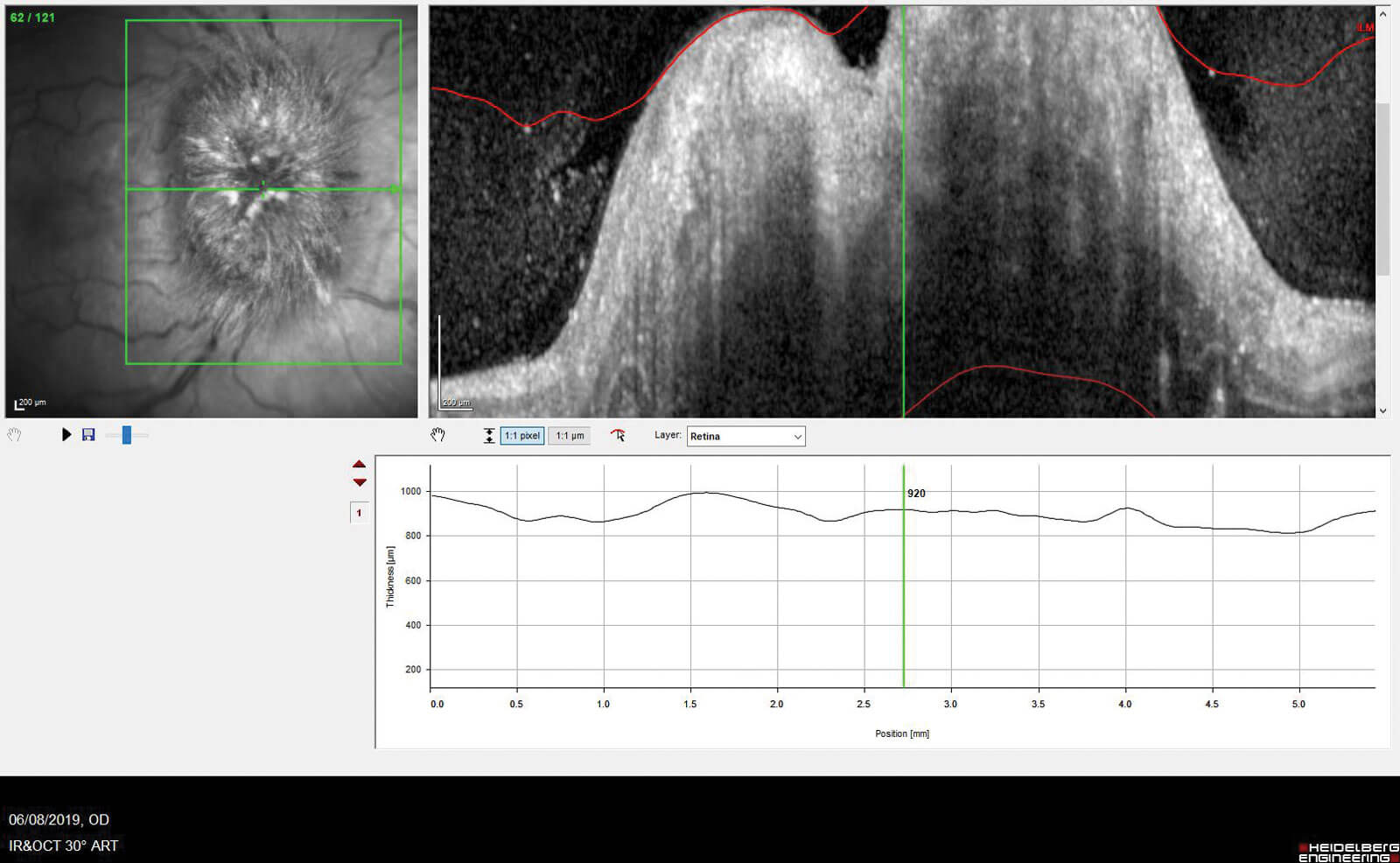The image size is (1400, 863).
Task: Click the green position marker in the thickness graph
Action: pyautogui.click(x=903, y=595)
